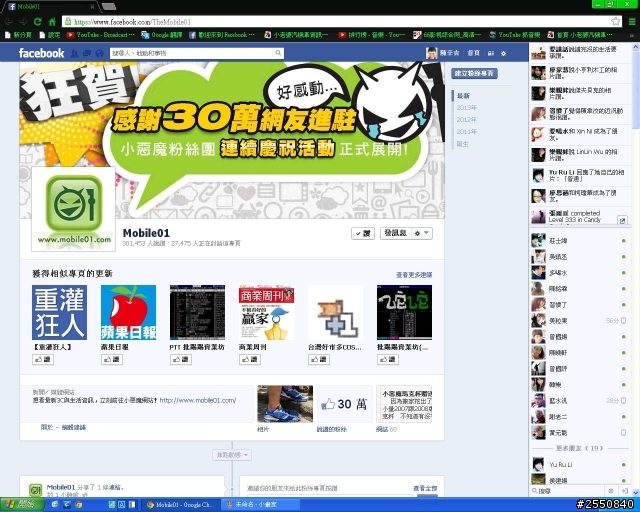
Task: Jump to 2012年 in the timeline
Action: point(467,120)
